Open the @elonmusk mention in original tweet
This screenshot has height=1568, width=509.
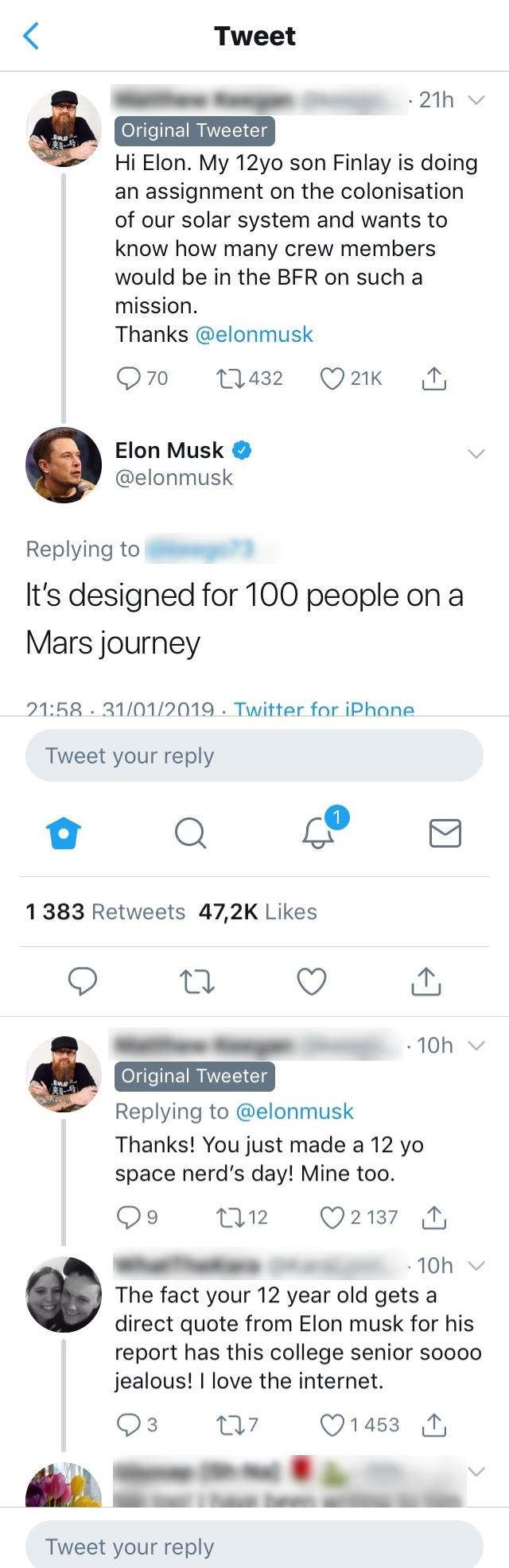pos(254,334)
